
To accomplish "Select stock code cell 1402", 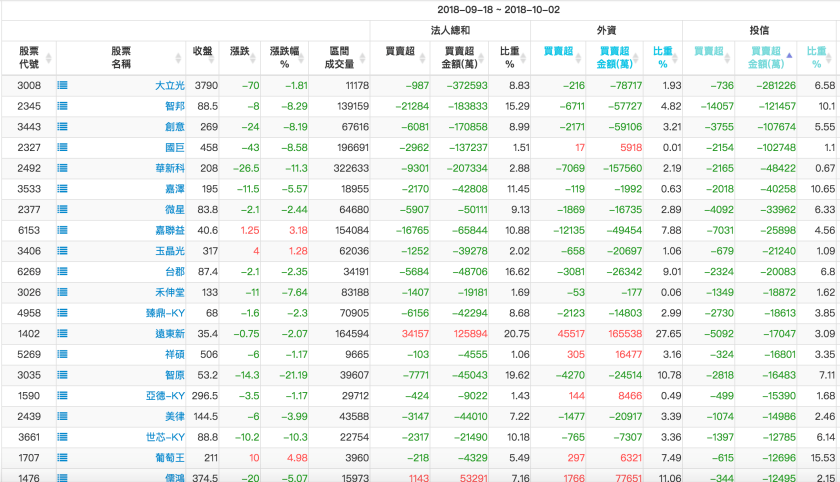I will 29,334.
